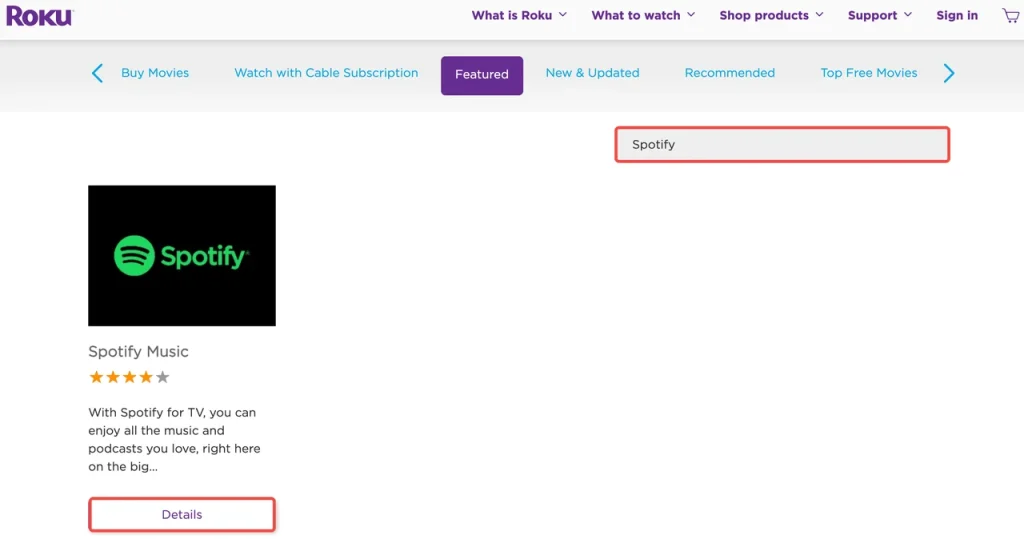Open Details for Spotify Music
This screenshot has width=1024, height=539.
(x=182, y=515)
